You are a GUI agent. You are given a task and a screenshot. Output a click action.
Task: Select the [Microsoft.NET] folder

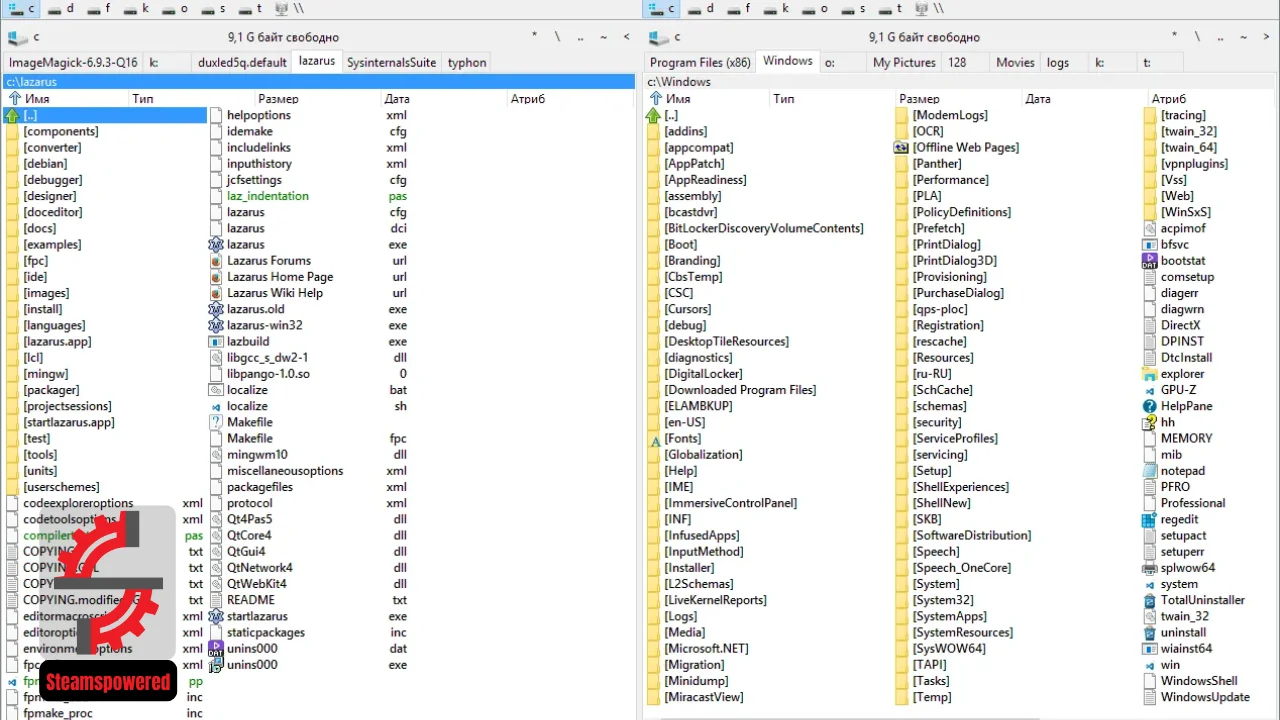coord(706,648)
